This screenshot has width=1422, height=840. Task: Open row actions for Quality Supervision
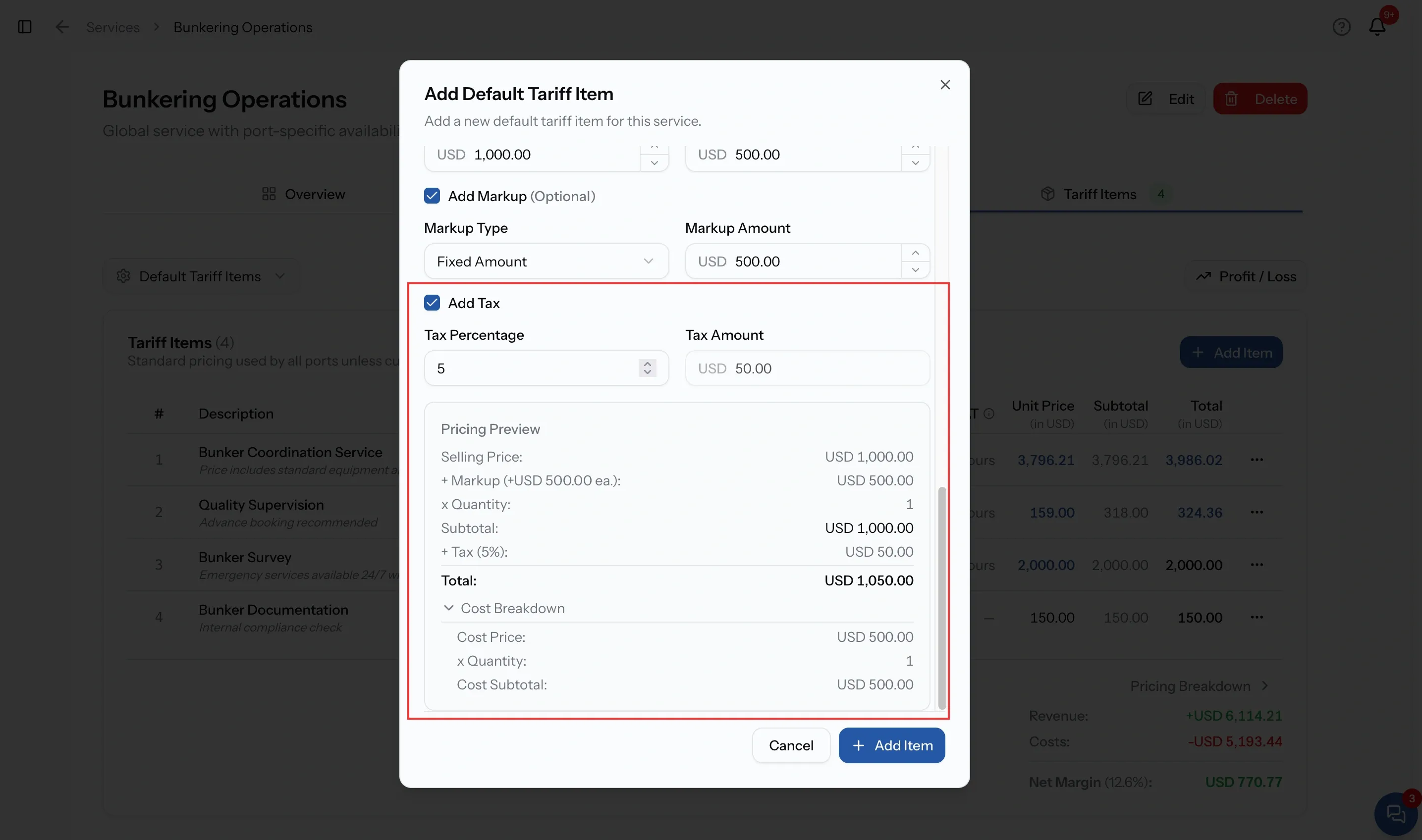[1257, 512]
